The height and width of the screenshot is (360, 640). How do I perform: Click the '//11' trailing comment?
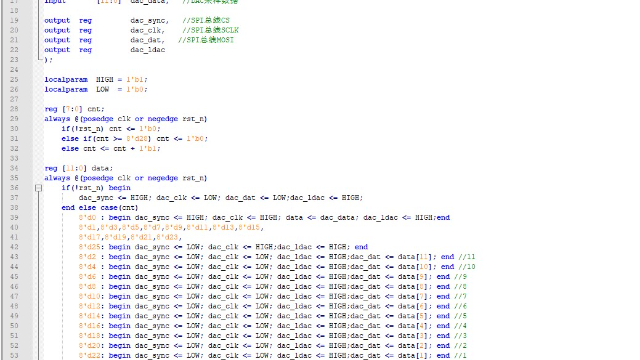pos(467,257)
